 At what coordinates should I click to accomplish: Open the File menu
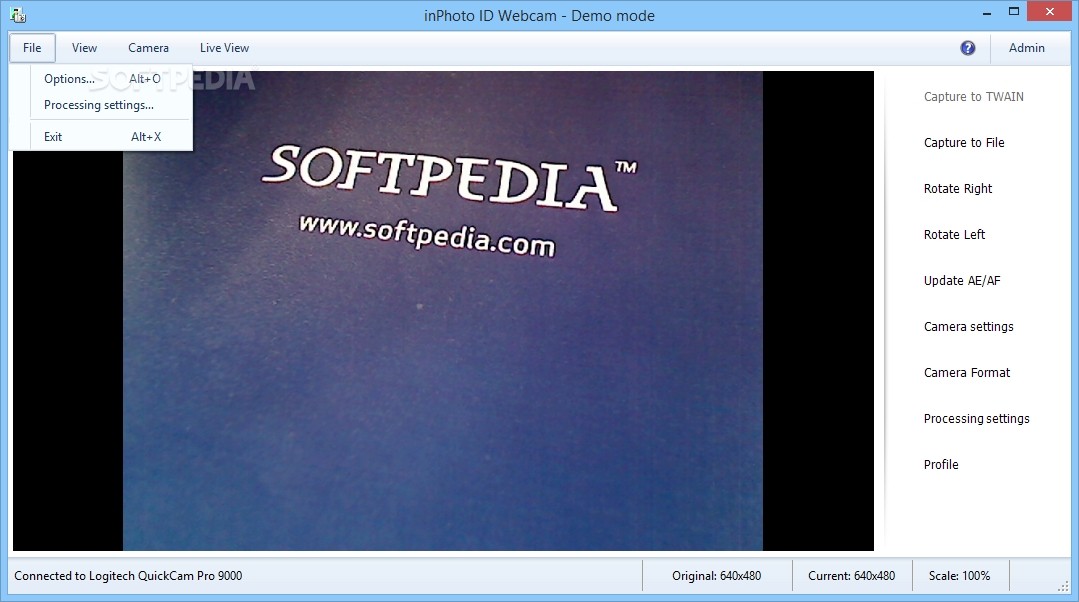[x=32, y=47]
